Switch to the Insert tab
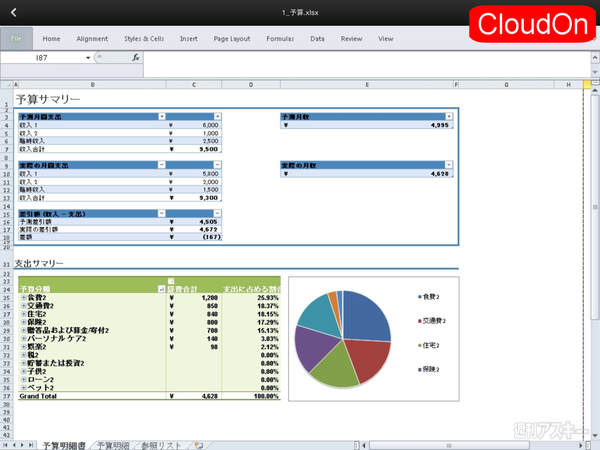600x450 pixels. 189,39
